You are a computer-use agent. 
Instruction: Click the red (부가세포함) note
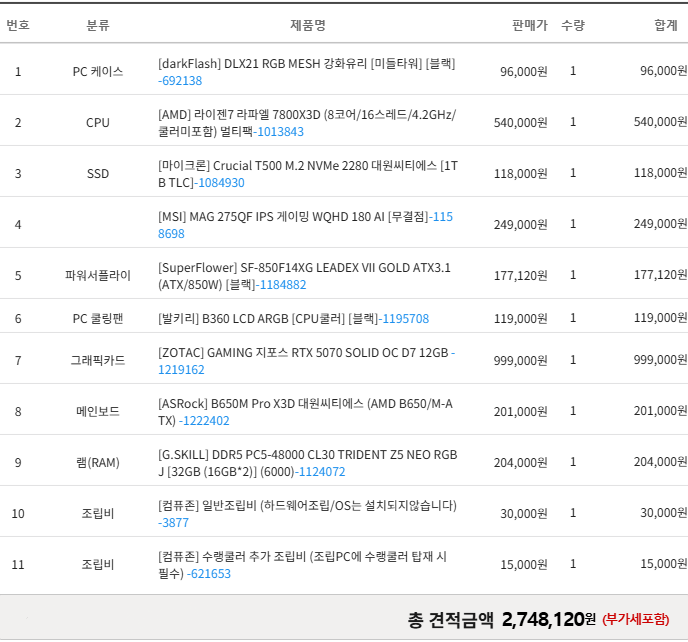coord(635,620)
